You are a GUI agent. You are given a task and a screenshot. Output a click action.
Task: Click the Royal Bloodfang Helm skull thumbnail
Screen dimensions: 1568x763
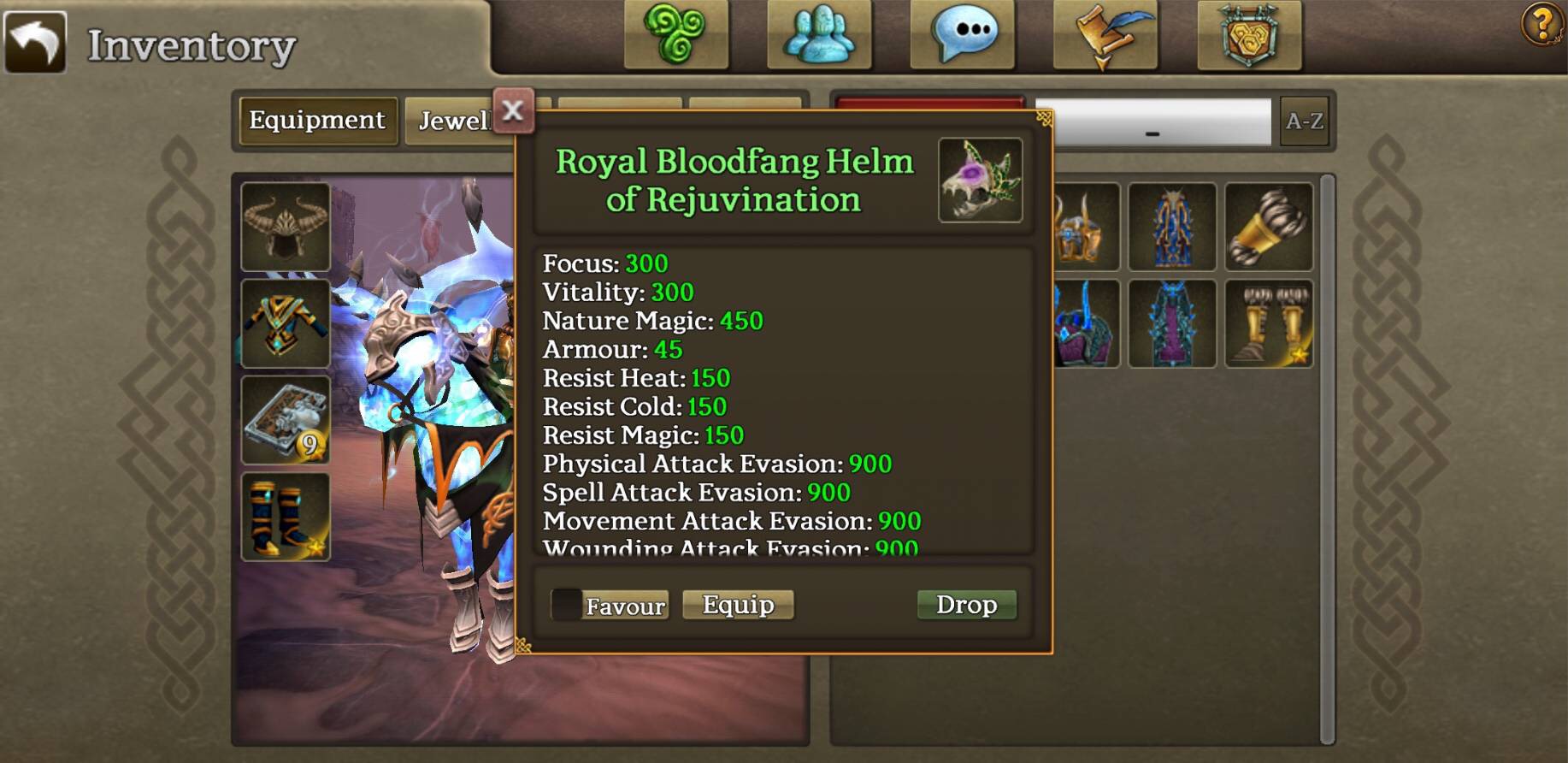tap(981, 180)
